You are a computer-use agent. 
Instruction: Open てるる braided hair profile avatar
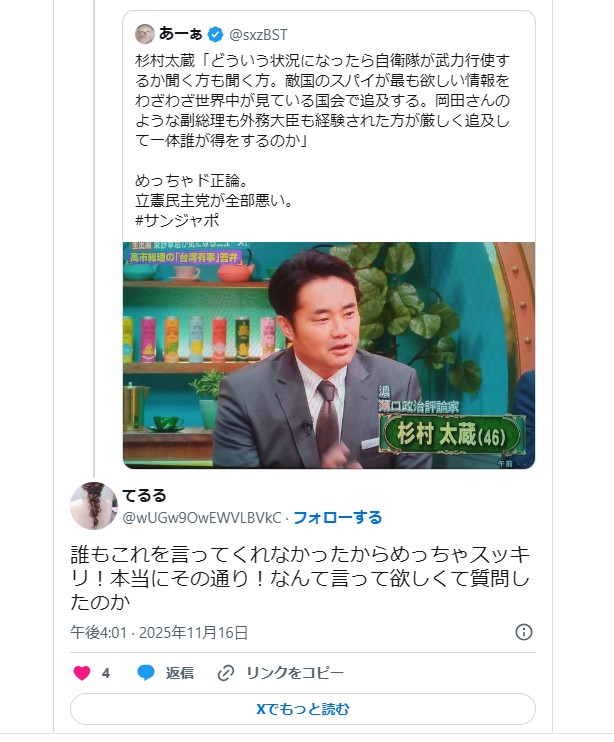coord(94,506)
